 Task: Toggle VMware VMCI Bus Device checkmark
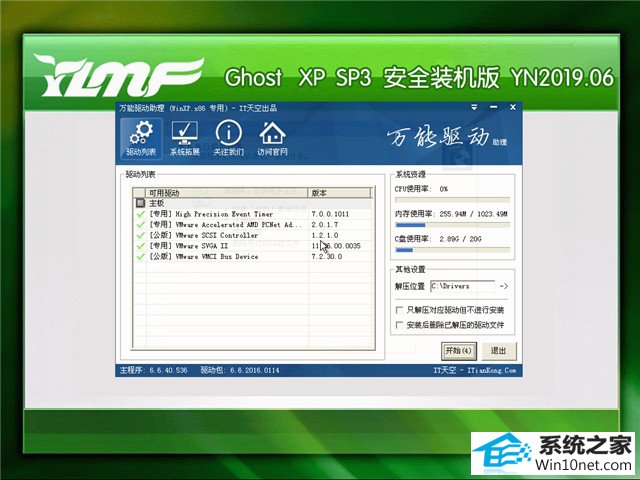pyautogui.click(x=140, y=256)
